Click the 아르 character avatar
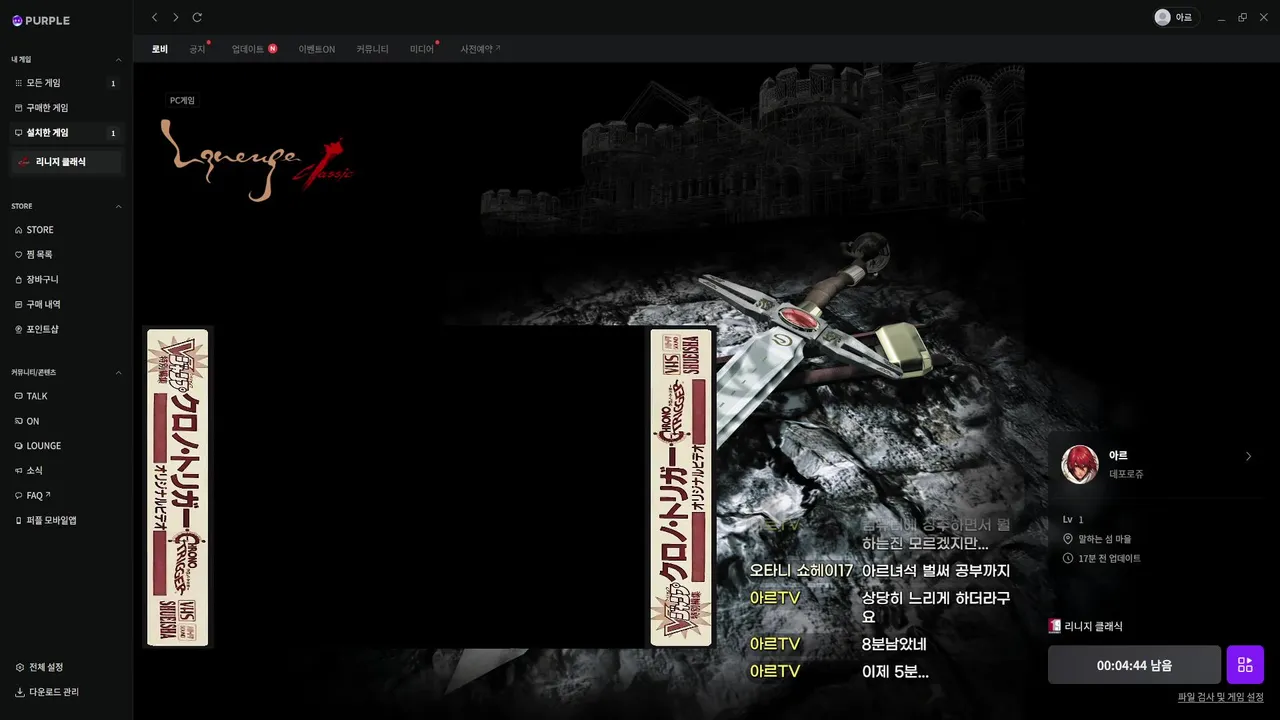1280x720 pixels. pyautogui.click(x=1080, y=465)
